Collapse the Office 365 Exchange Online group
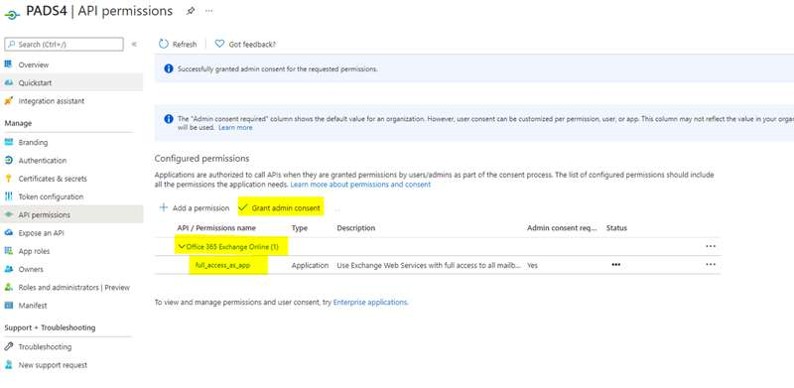Image resolution: width=794 pixels, height=388 pixels. 182,247
